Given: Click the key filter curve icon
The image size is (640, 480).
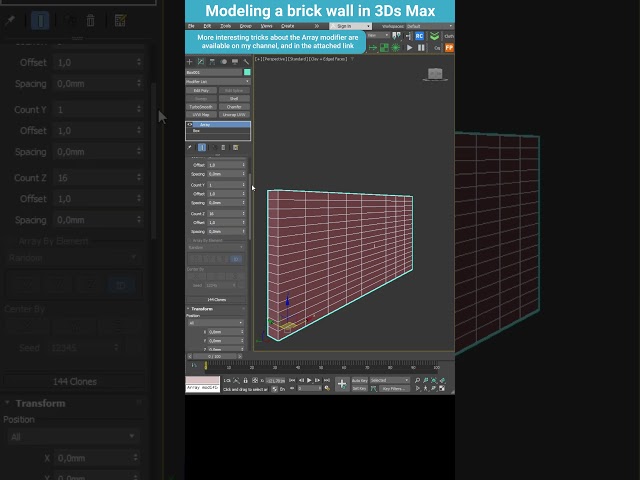Looking at the screenshot, I should coord(373,389).
